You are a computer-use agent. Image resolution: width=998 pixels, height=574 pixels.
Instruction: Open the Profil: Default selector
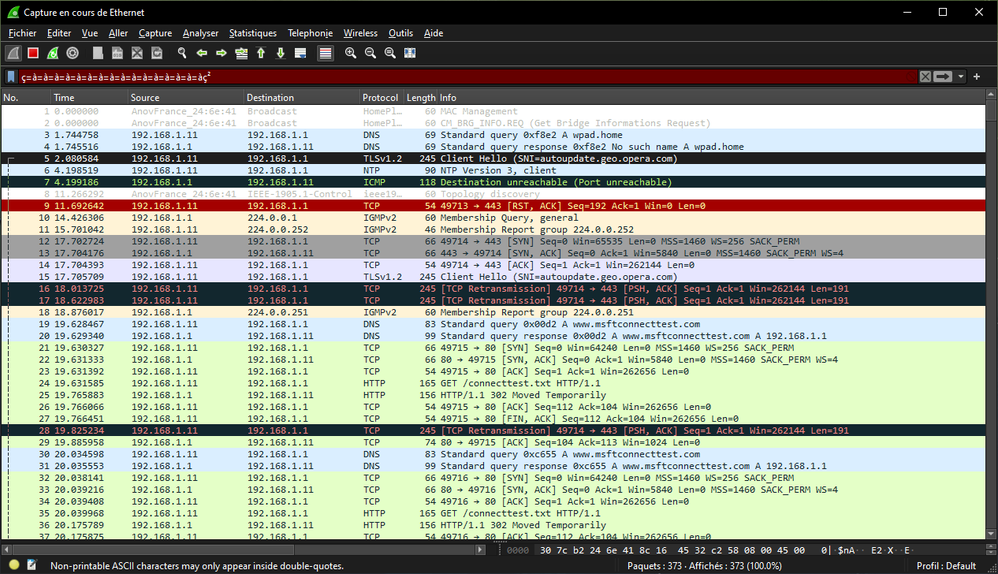point(944,566)
